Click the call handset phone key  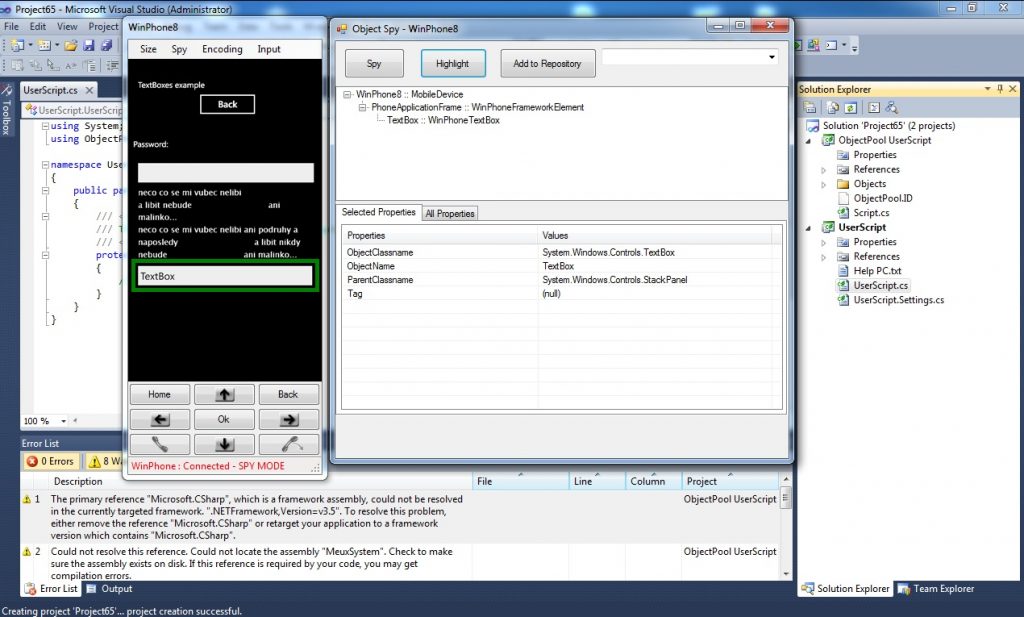(x=160, y=444)
